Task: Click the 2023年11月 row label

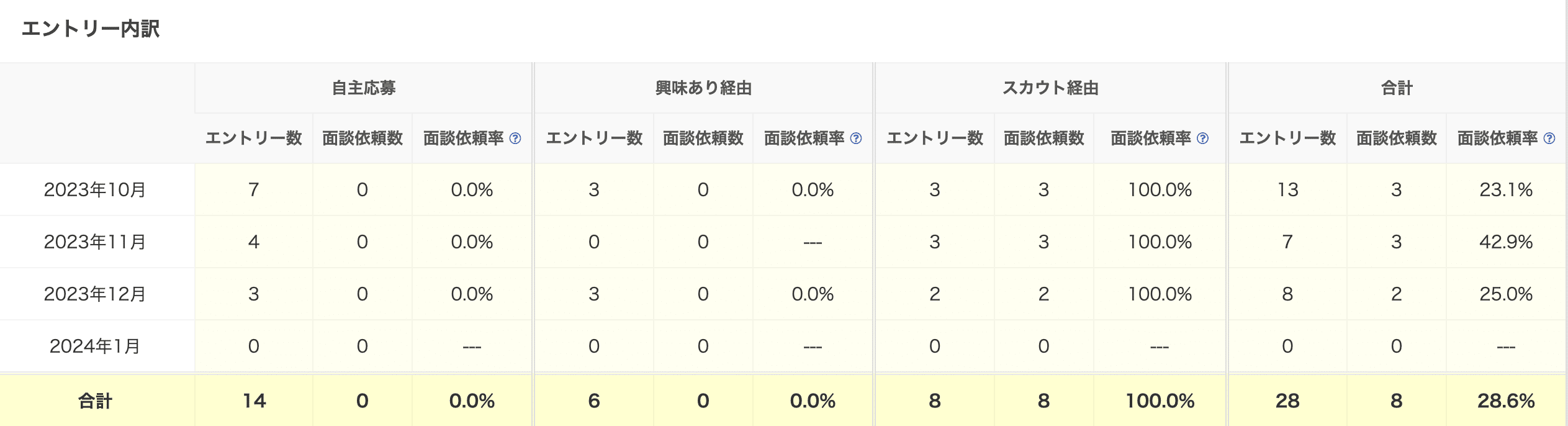Action: (95, 242)
